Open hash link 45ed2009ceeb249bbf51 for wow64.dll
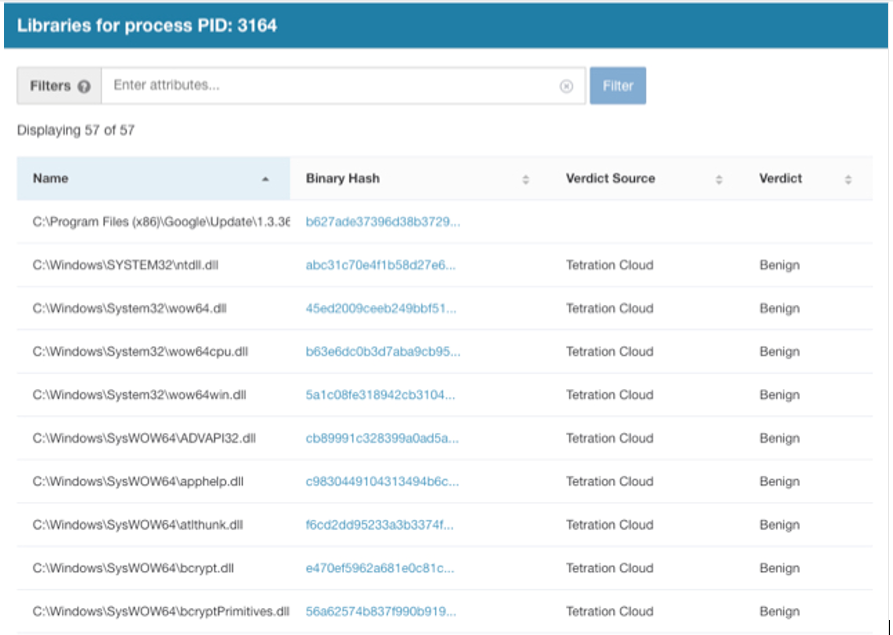893x635 pixels. (380, 308)
